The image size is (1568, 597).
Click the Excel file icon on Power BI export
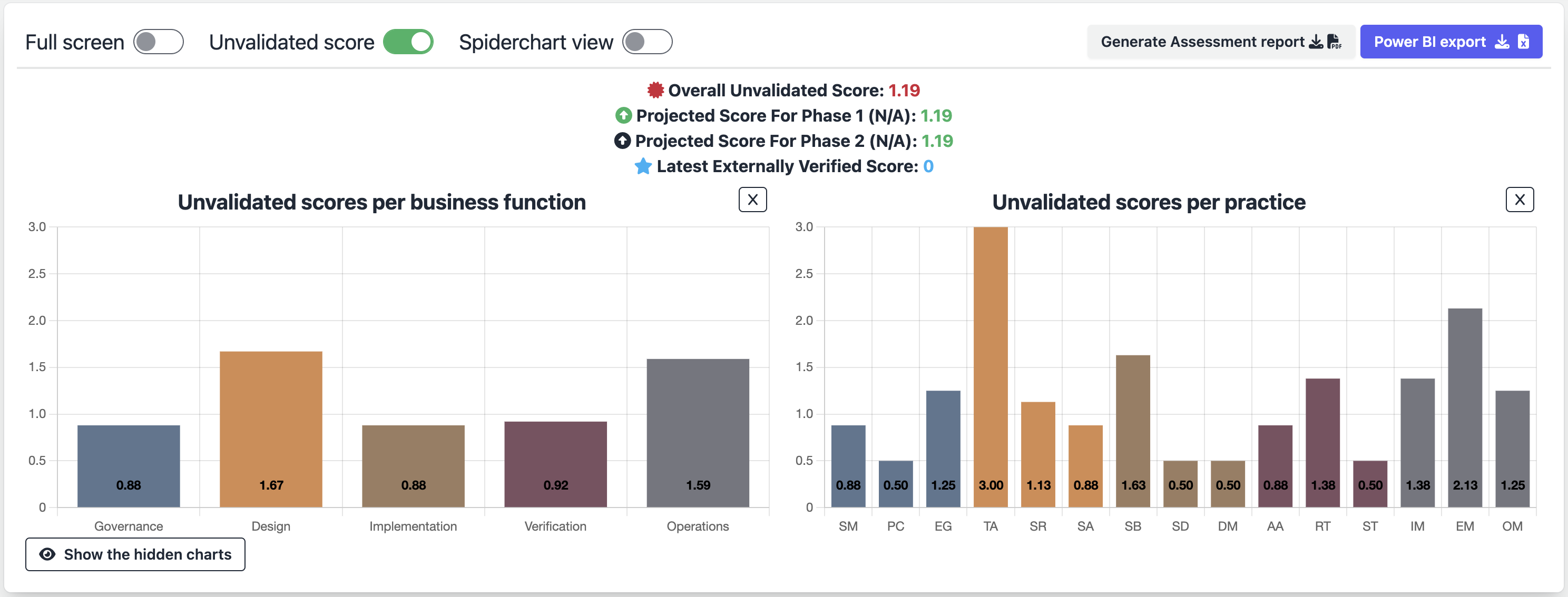click(1524, 42)
